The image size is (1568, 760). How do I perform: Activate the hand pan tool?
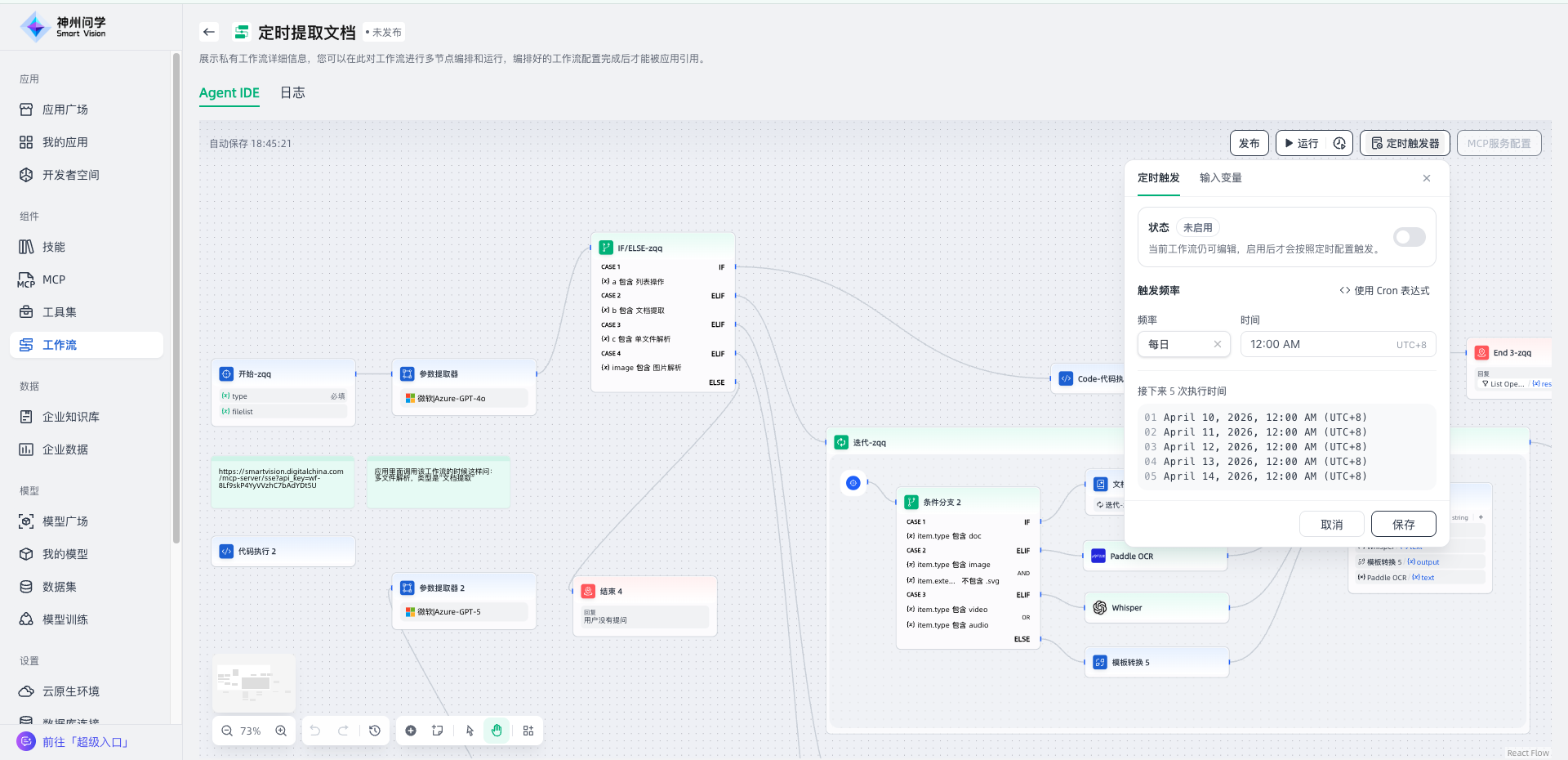coord(497,731)
